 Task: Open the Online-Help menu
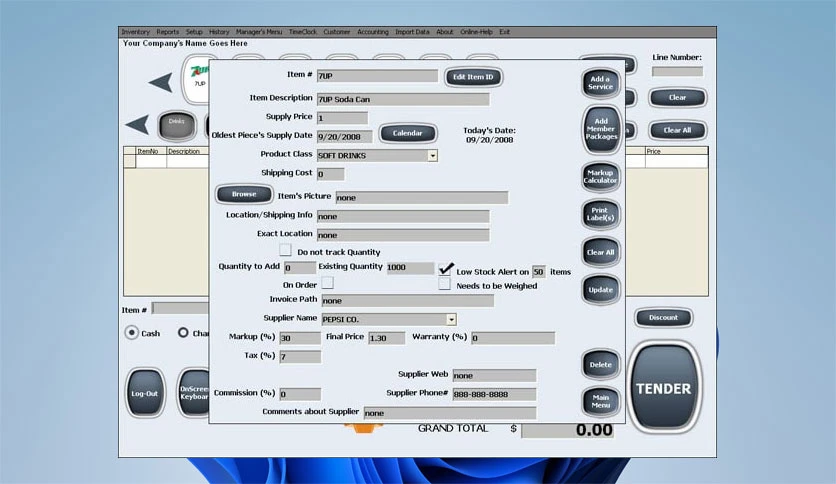coord(476,32)
